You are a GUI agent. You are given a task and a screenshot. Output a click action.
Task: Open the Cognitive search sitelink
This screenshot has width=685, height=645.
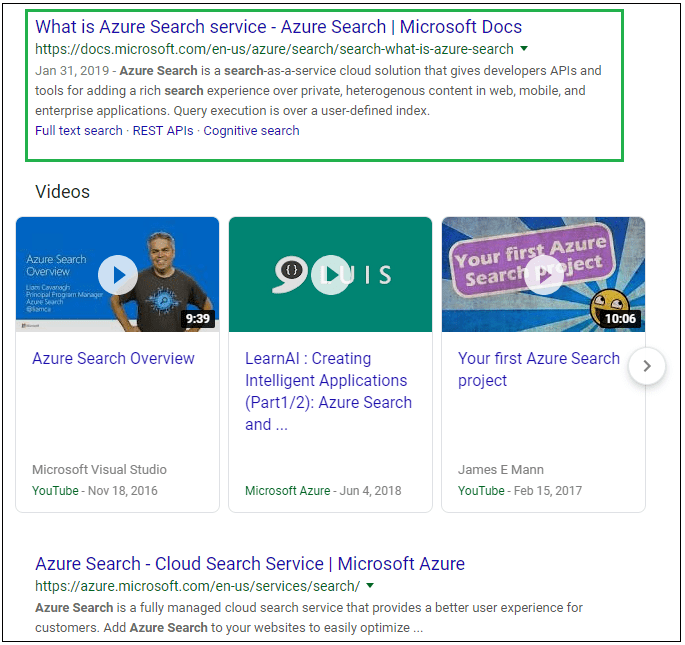251,131
